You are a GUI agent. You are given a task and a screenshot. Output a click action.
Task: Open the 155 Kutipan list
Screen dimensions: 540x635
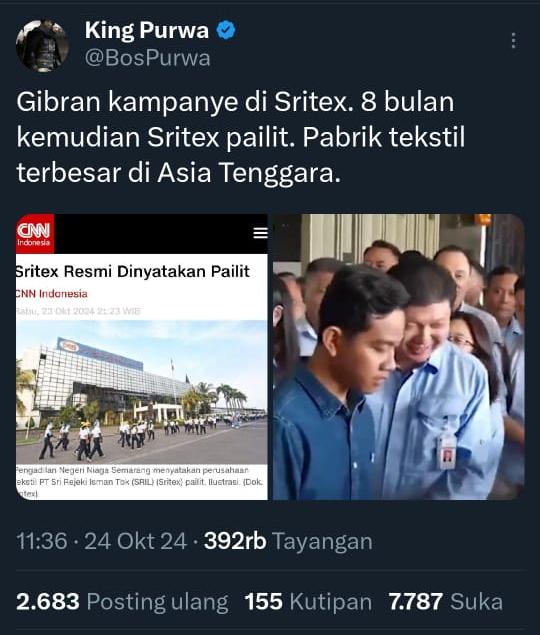pyautogui.click(x=308, y=602)
